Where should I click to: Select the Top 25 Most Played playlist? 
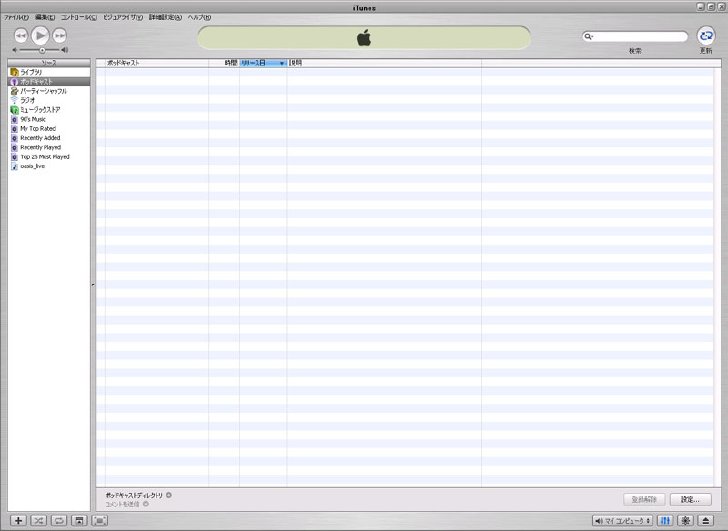pos(49,157)
